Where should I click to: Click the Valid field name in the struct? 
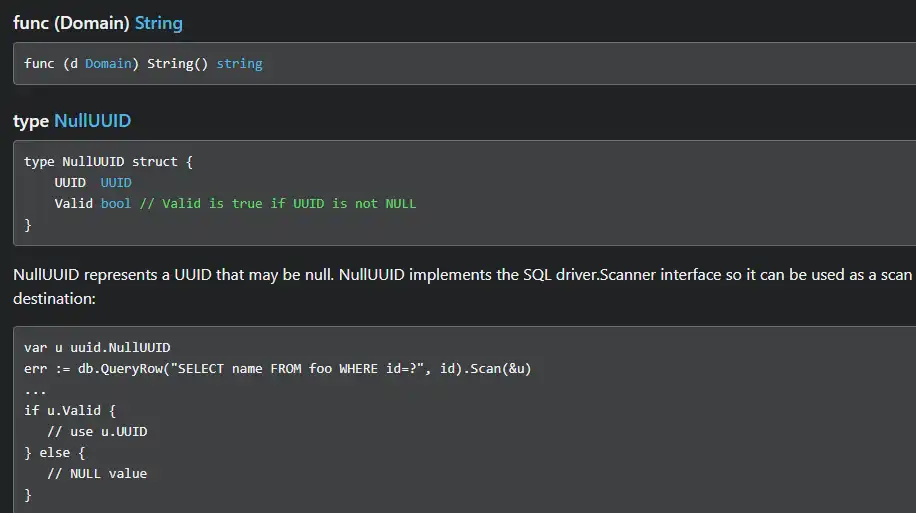[74, 203]
